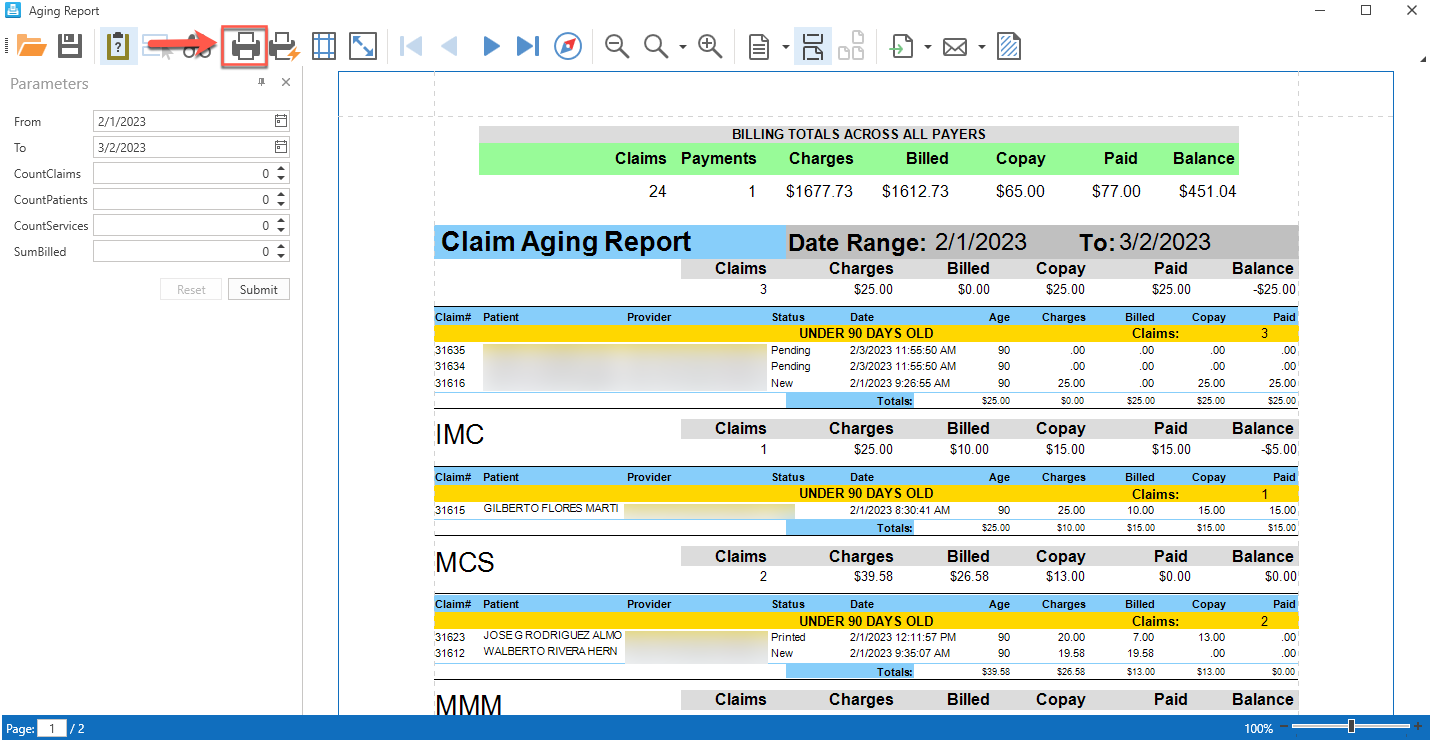Zoom out with minus magnifier icon
This screenshot has width=1432, height=744.
[617, 46]
